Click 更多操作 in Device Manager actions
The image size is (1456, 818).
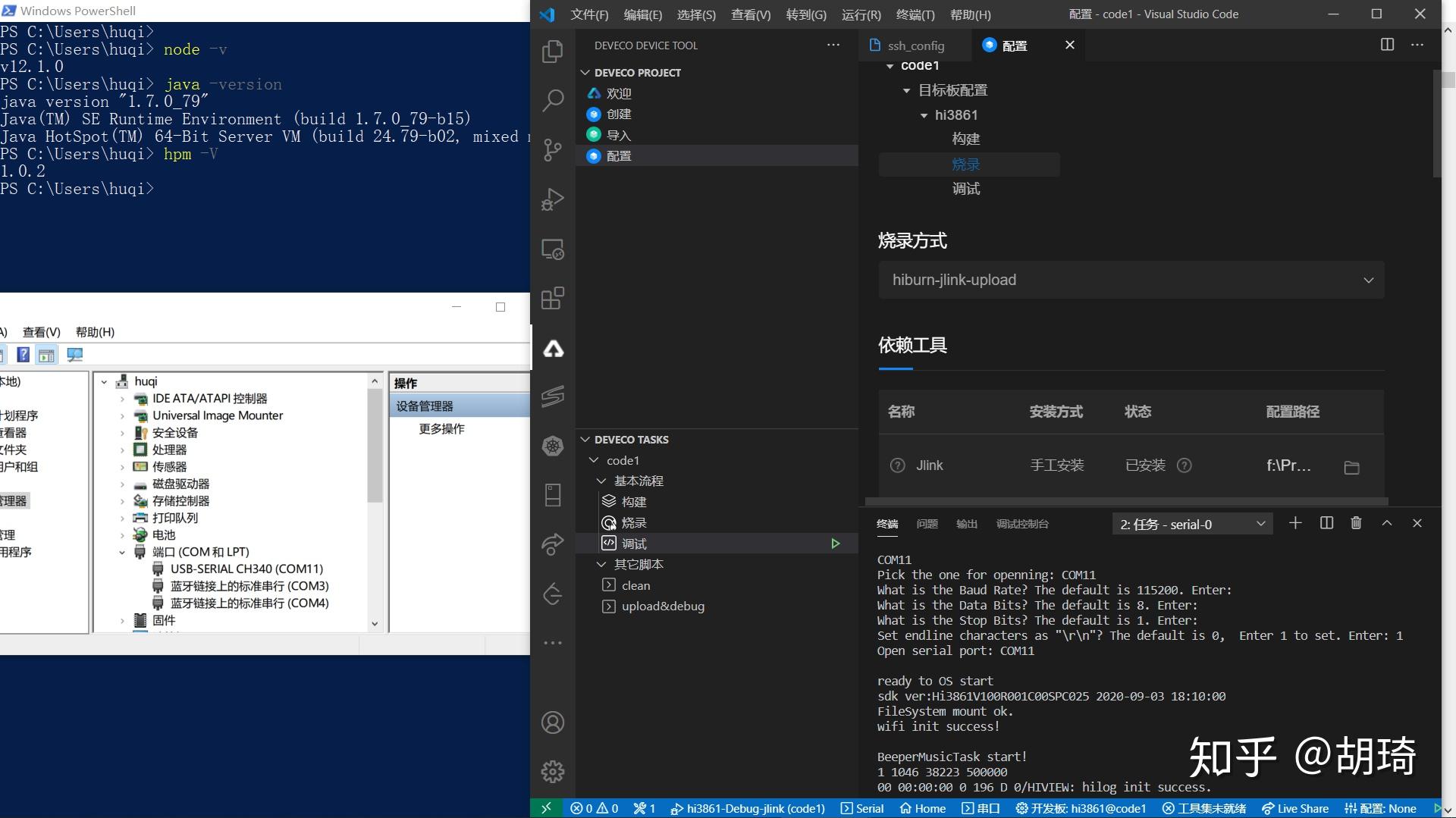pyautogui.click(x=441, y=429)
